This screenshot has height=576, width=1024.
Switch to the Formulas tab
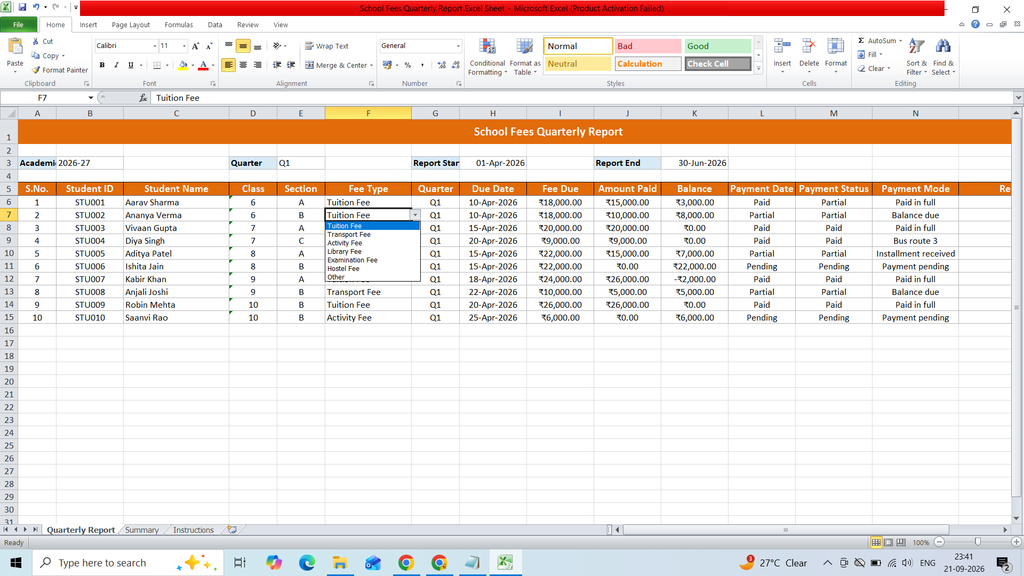click(178, 25)
